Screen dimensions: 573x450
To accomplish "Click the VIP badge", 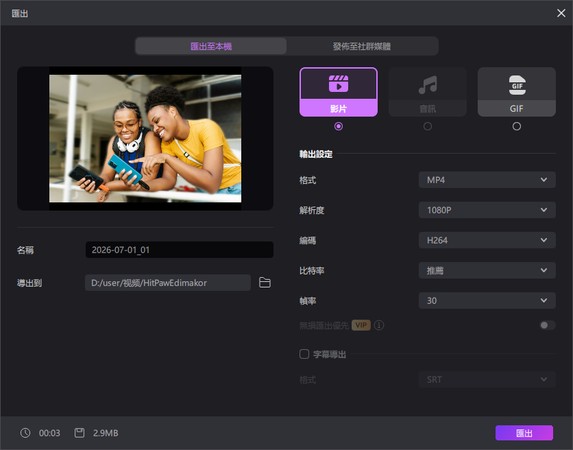I will (x=361, y=325).
